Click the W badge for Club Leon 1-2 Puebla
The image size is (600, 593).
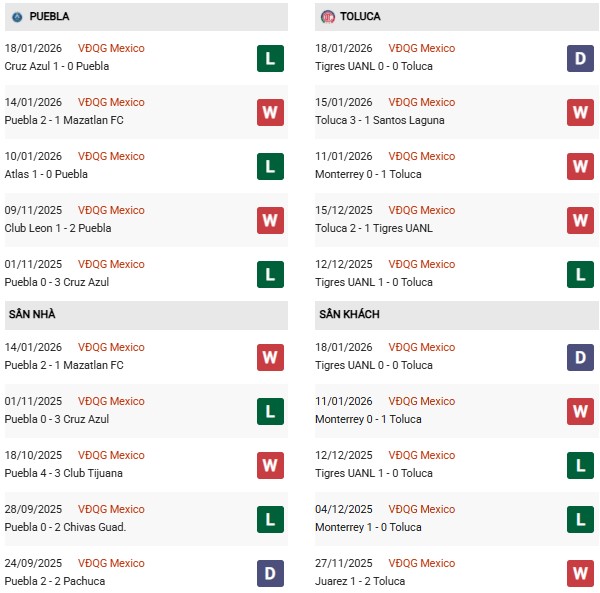tap(270, 219)
